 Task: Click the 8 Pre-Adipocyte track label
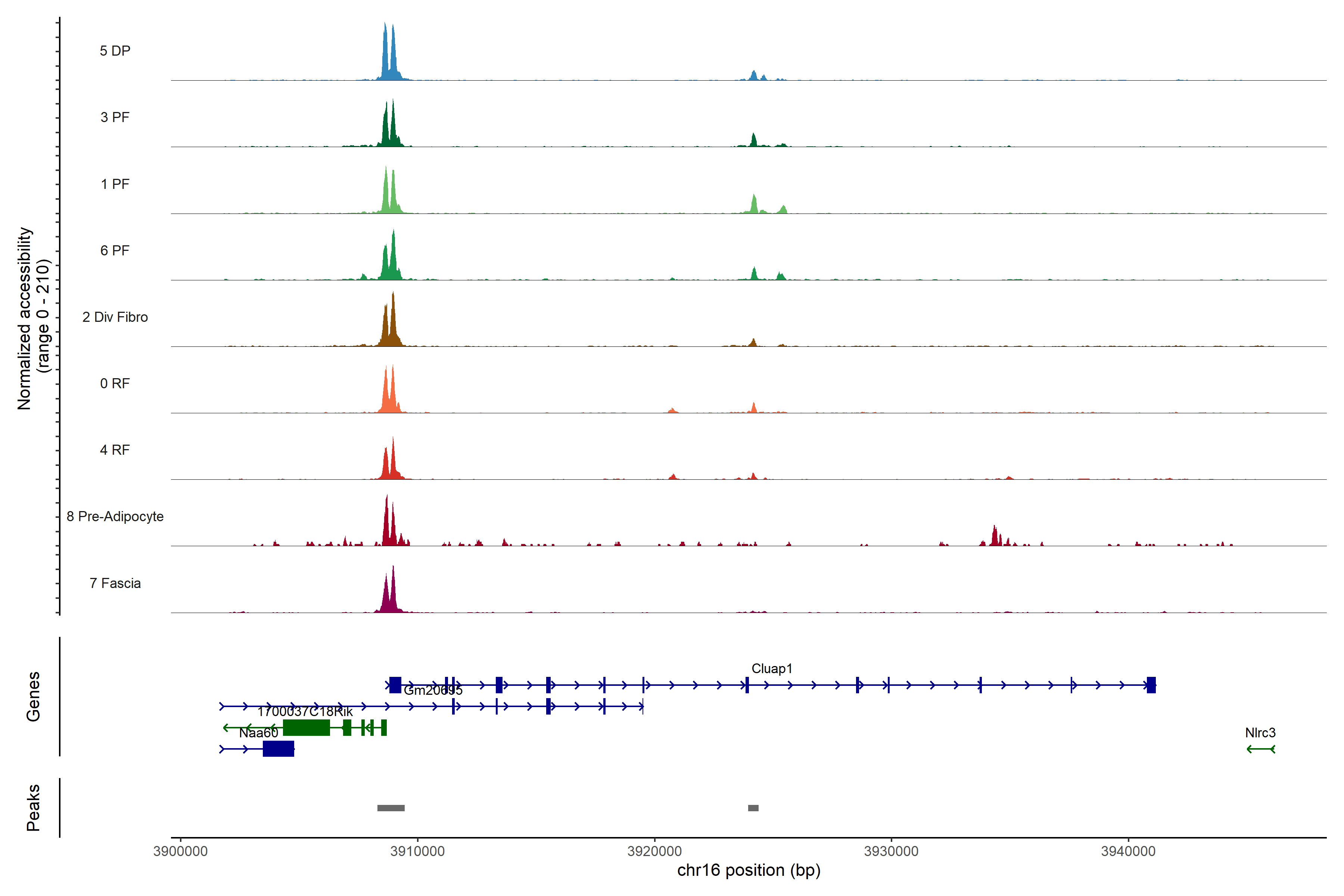(115, 517)
